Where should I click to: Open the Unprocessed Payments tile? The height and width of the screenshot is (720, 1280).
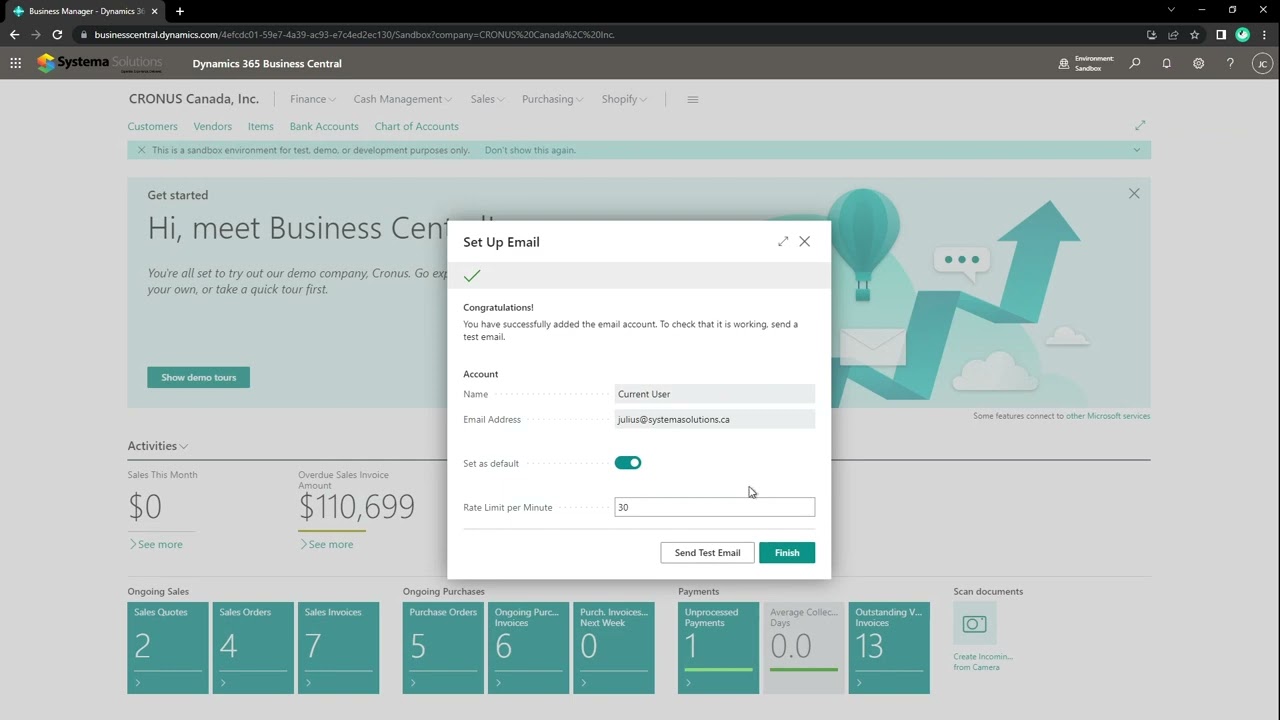tap(718, 648)
